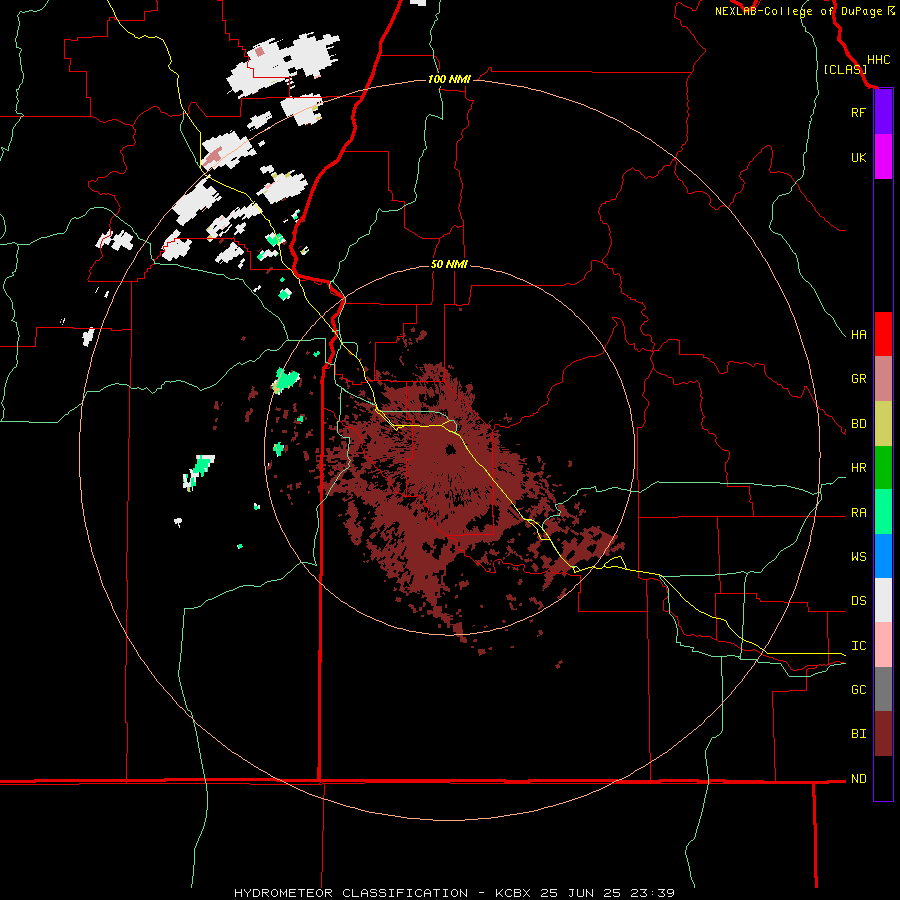Click the HHC product code label
Viewport: 900px width, 900px height.
tap(879, 60)
